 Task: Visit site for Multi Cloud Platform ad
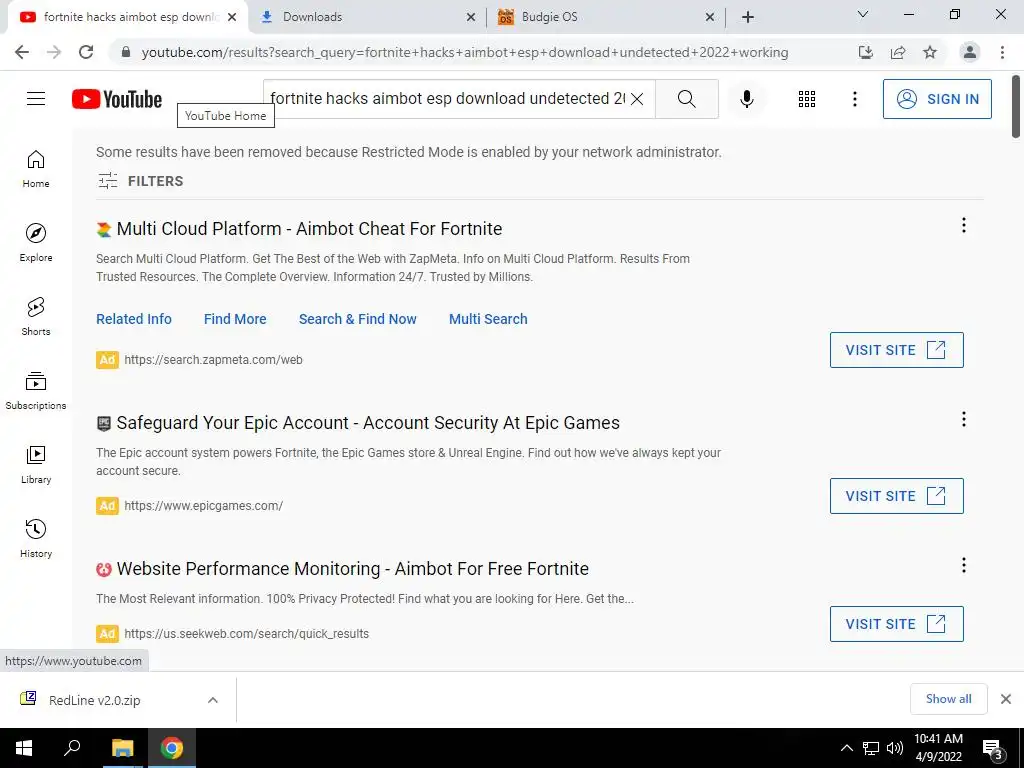897,350
